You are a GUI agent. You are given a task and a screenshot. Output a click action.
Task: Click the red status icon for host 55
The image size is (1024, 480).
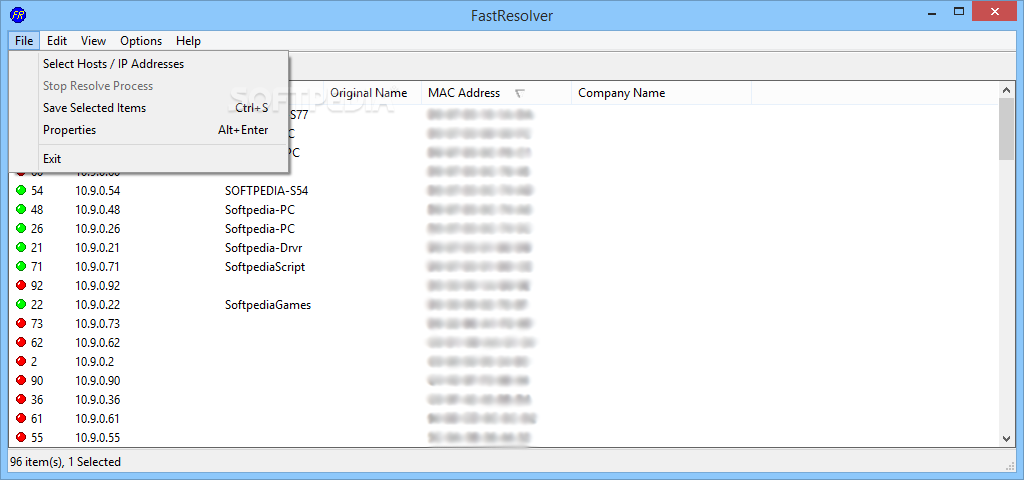point(21,437)
